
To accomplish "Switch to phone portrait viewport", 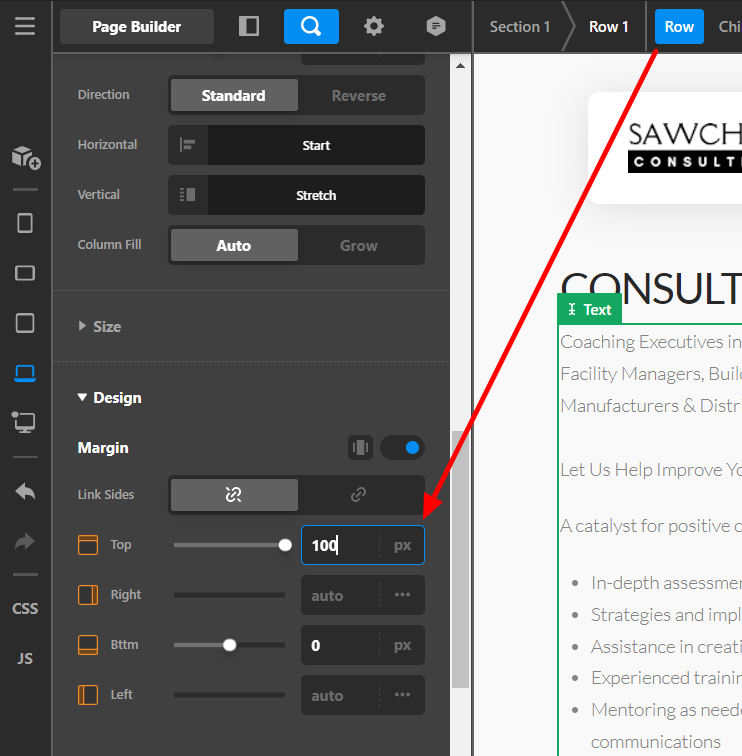I will (25, 223).
